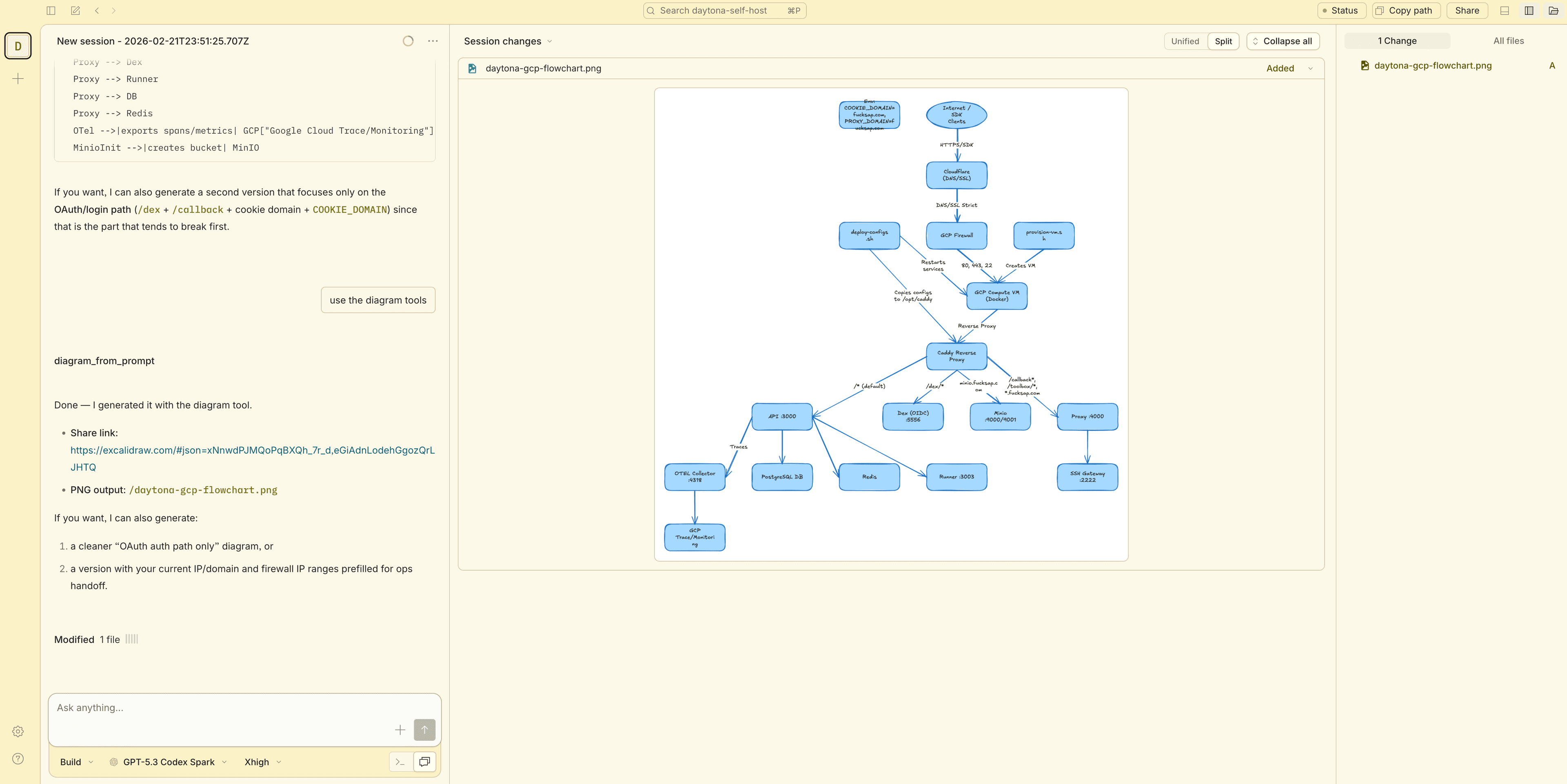Click the new session plus icon in the left rail

click(18, 78)
